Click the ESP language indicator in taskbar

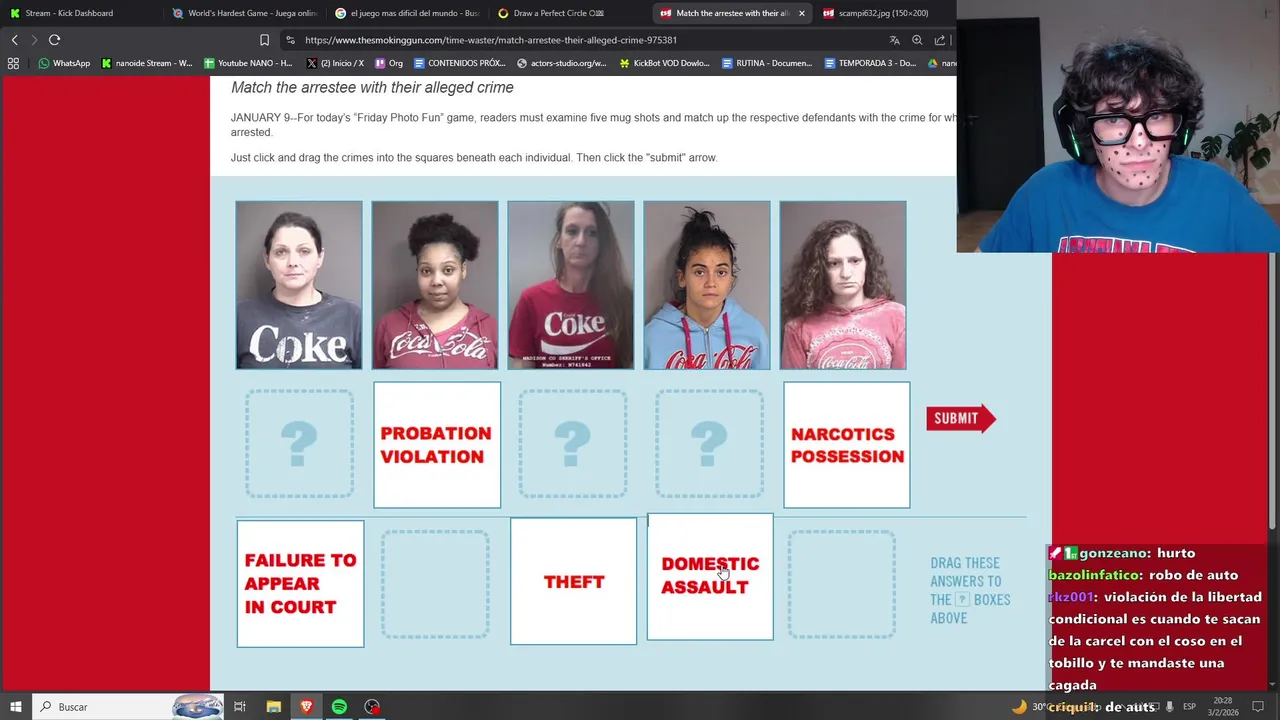tap(1187, 707)
